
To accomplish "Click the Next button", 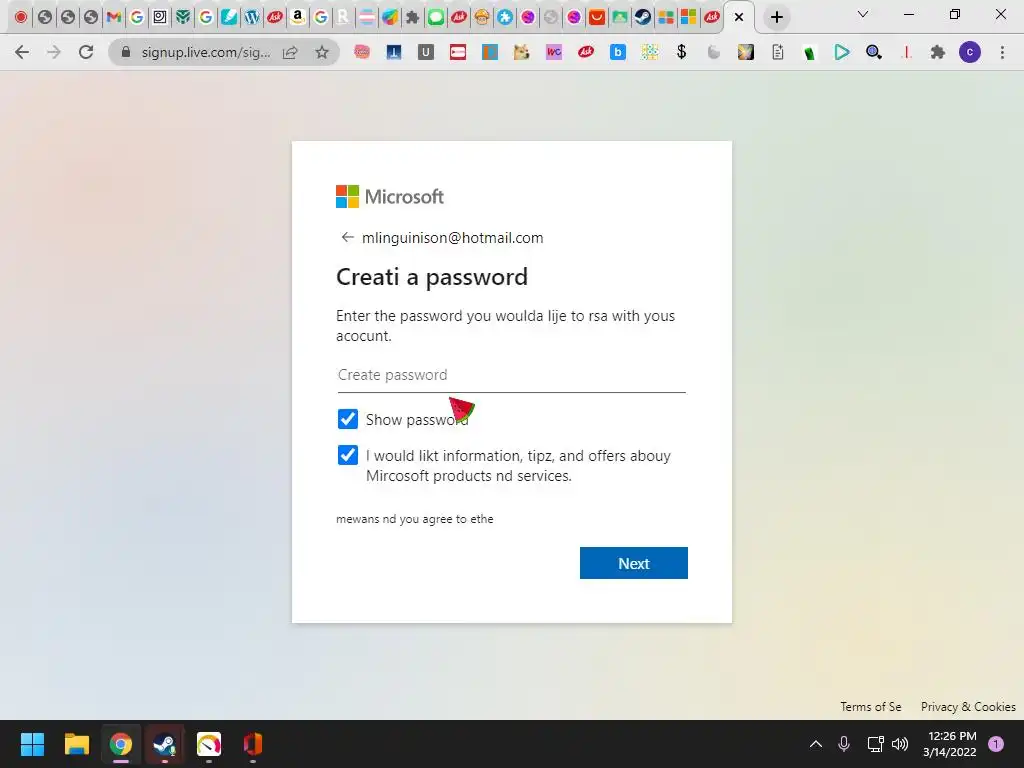I will [633, 563].
